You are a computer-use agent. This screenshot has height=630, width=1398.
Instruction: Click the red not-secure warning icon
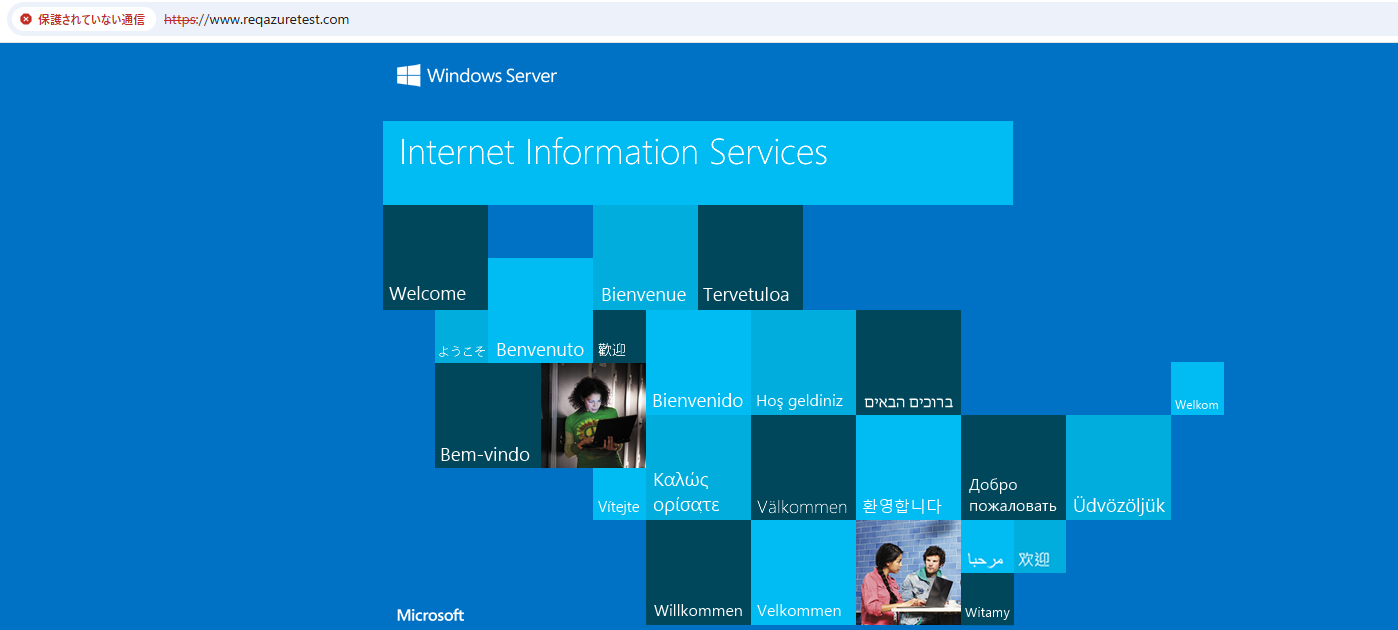pyautogui.click(x=26, y=19)
